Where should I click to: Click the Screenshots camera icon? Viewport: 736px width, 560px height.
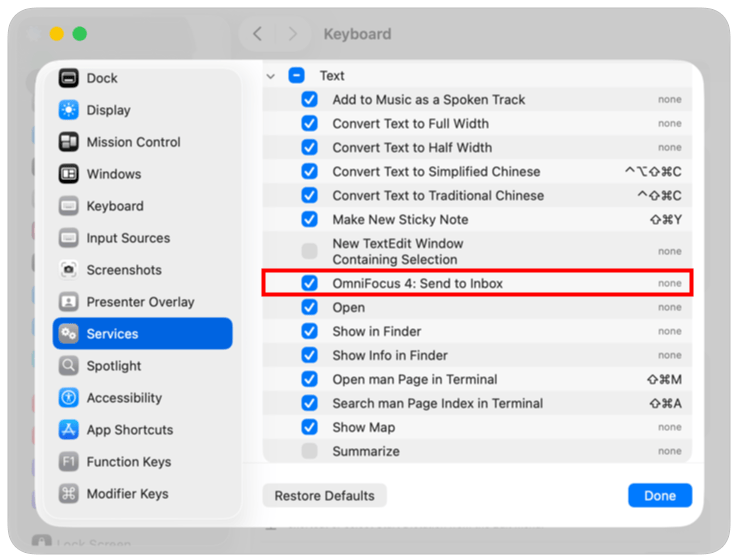coord(68,270)
